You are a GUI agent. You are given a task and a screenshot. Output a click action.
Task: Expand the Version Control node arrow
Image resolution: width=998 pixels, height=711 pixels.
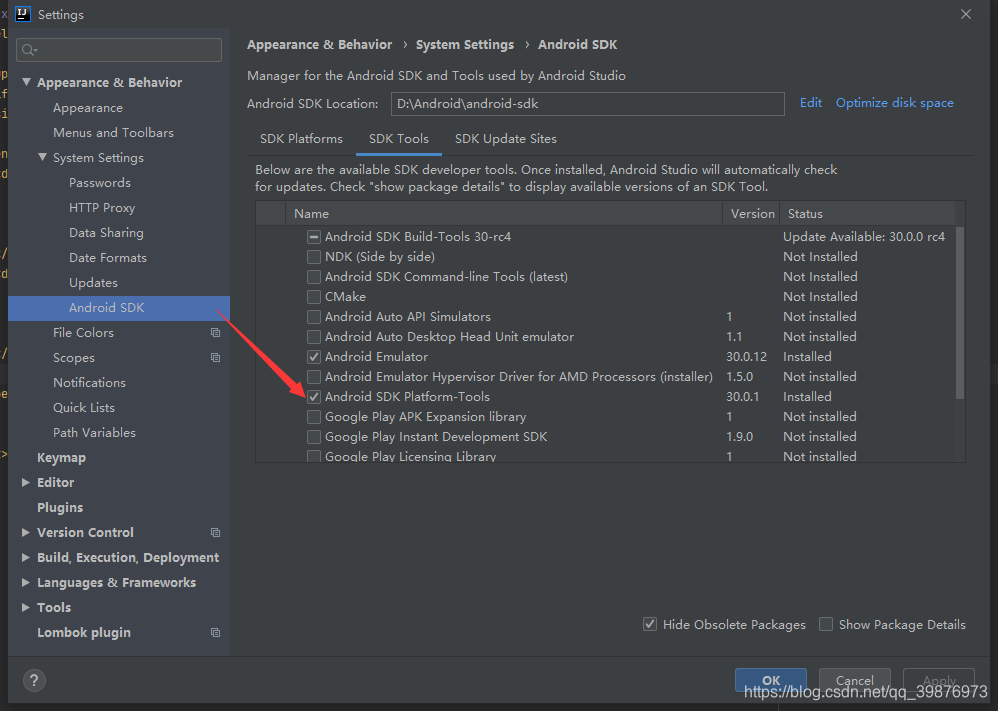(x=26, y=532)
